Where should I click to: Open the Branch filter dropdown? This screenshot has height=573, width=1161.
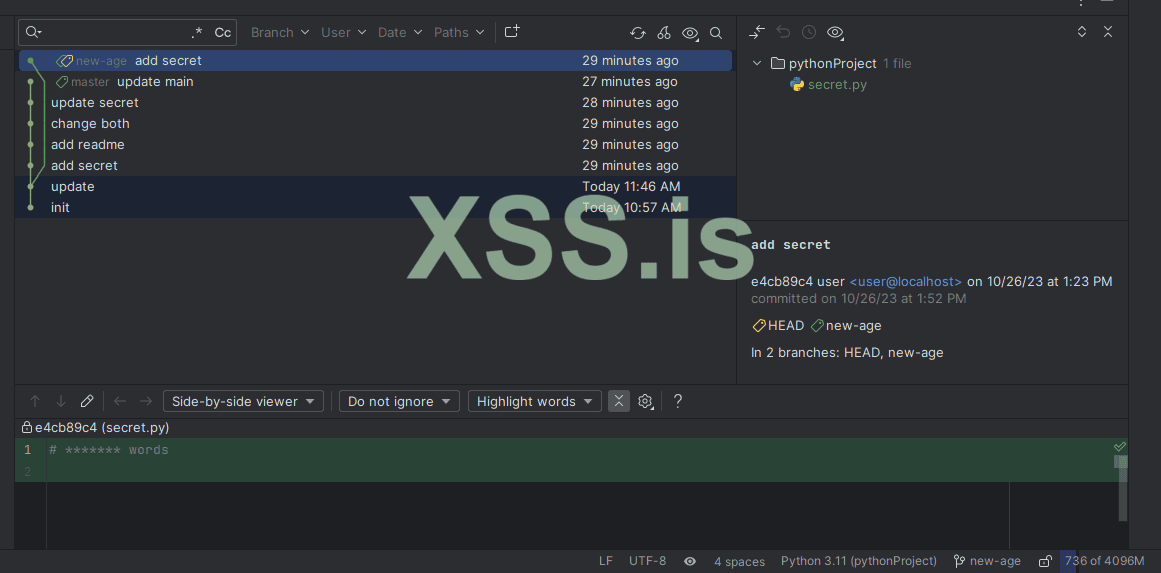280,33
